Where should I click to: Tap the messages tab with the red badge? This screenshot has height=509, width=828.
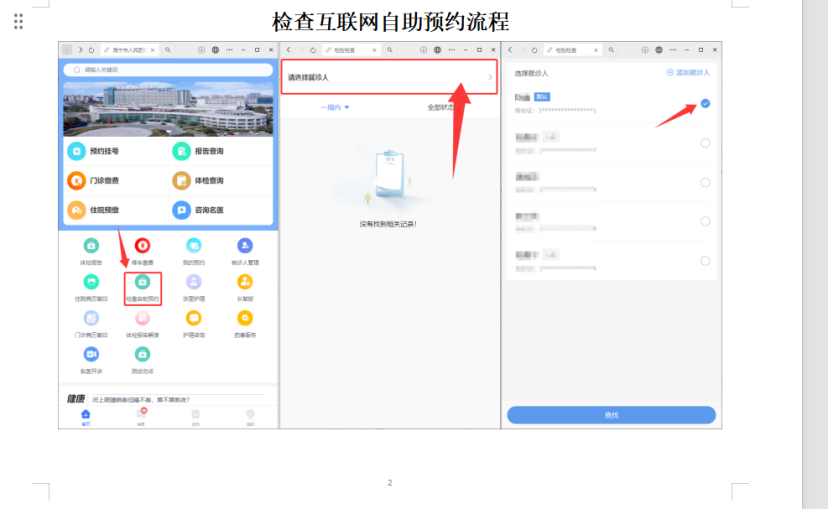click(x=141, y=417)
